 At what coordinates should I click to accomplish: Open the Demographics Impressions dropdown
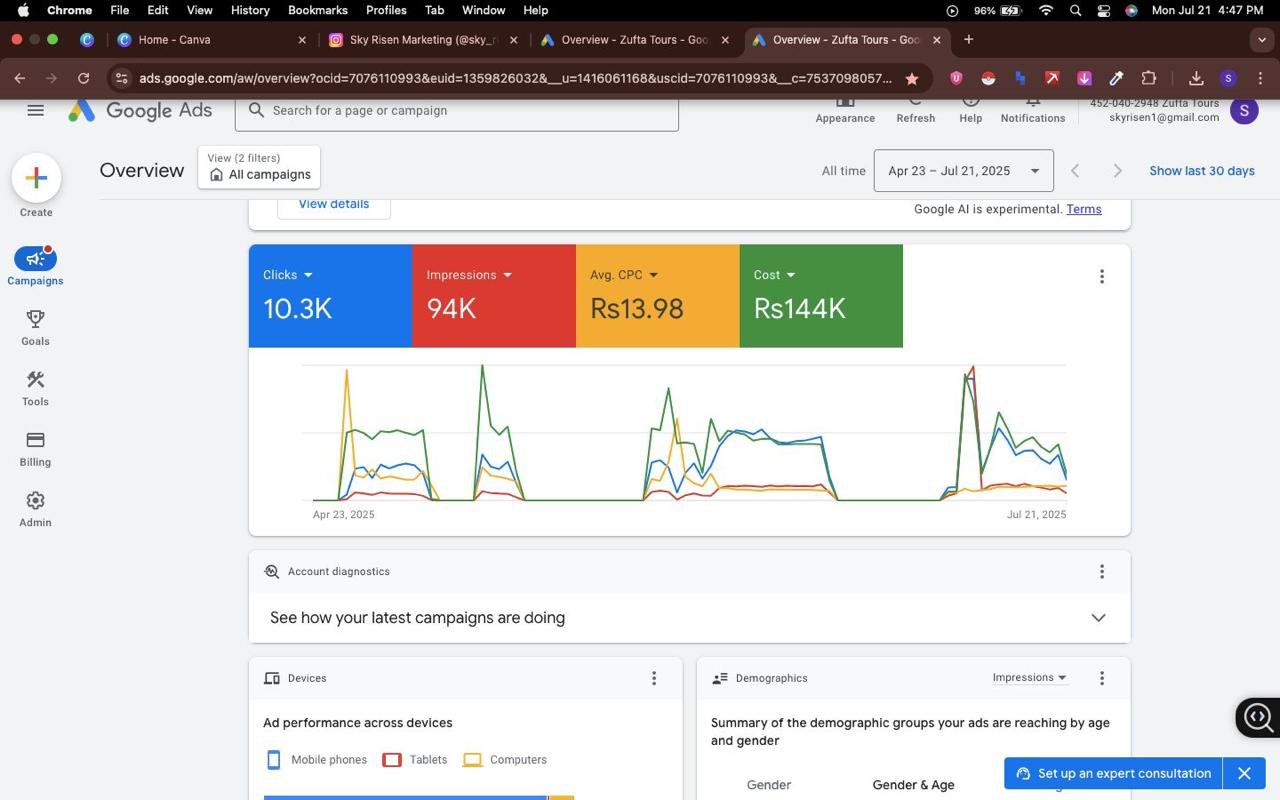(x=1029, y=678)
